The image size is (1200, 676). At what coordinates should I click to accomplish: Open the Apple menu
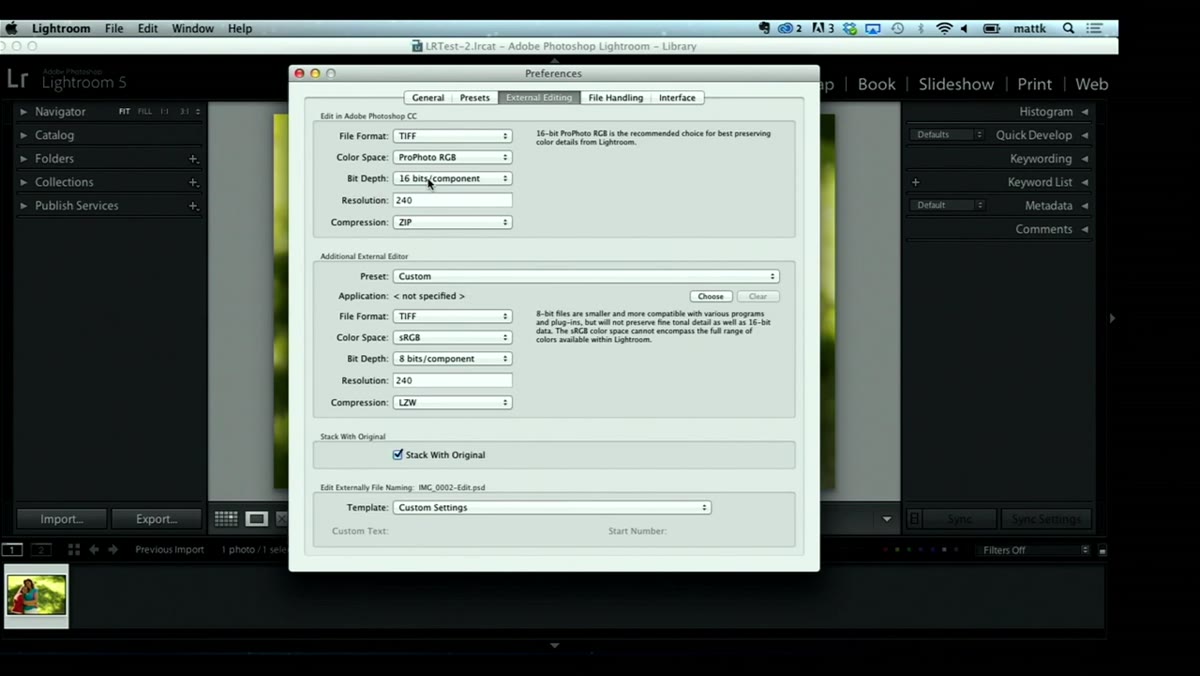coord(12,28)
